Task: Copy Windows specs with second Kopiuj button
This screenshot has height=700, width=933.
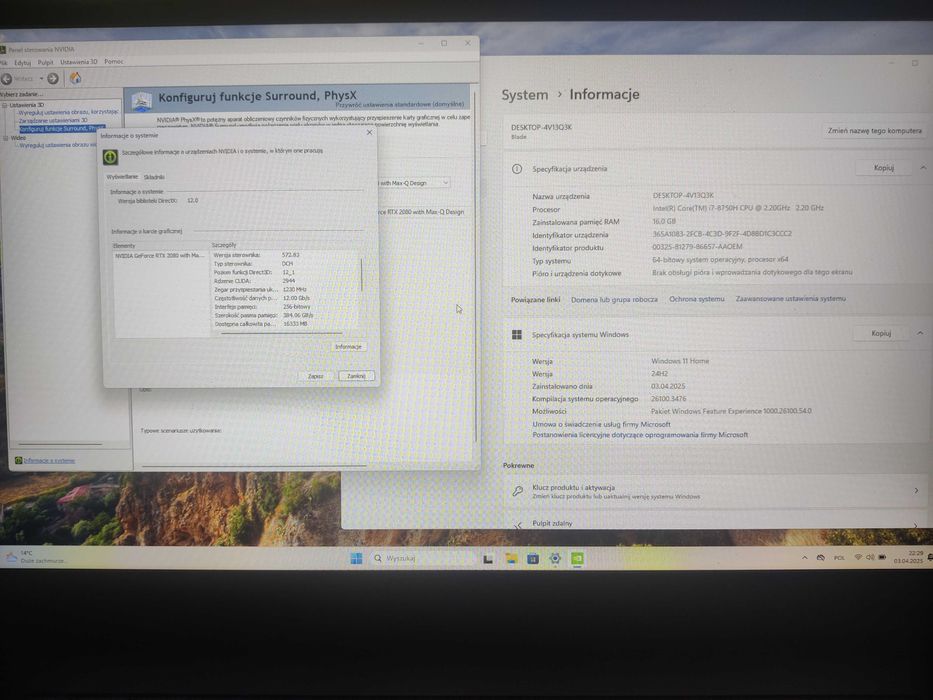Action: pyautogui.click(x=881, y=333)
